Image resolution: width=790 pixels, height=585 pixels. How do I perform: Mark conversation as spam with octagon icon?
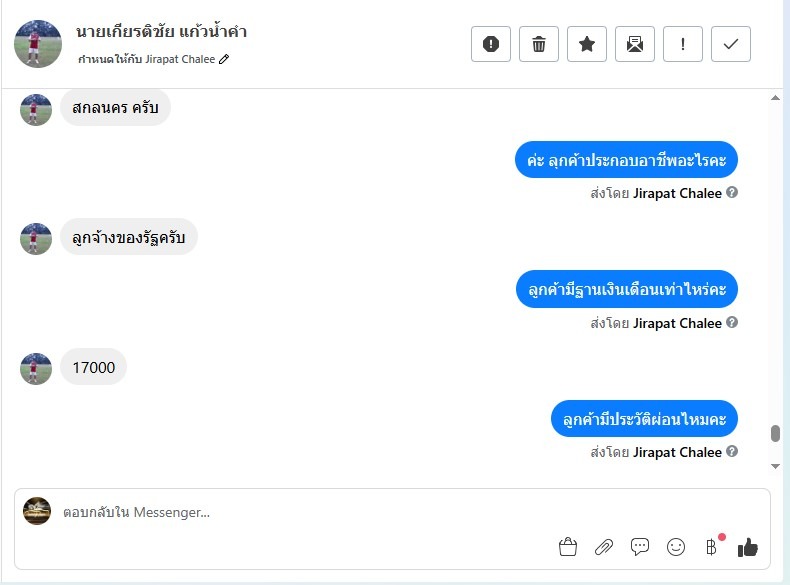tap(491, 44)
